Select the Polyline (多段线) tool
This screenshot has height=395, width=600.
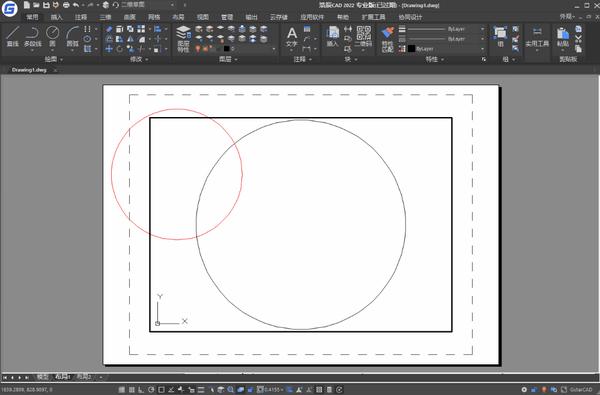click(33, 36)
